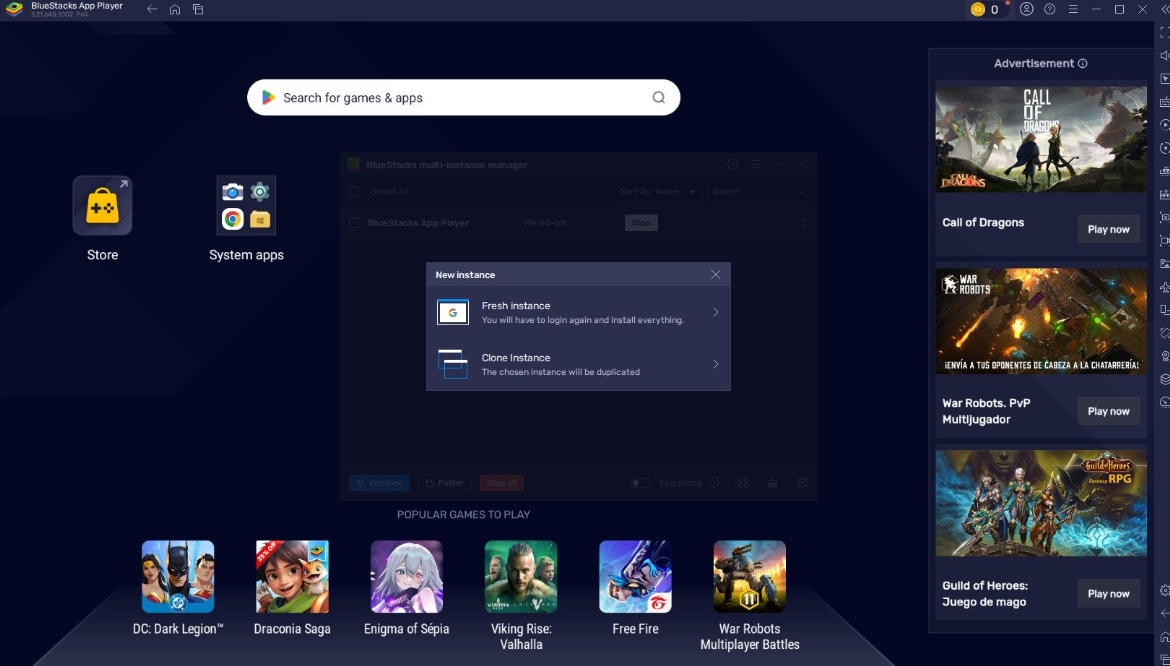Close the New instance dialog
This screenshot has width=1170, height=666.
tap(715, 275)
